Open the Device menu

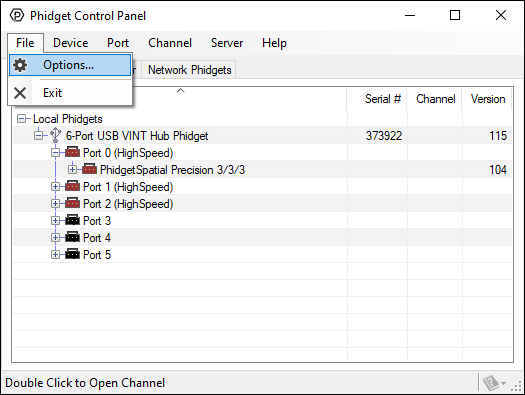tap(71, 43)
